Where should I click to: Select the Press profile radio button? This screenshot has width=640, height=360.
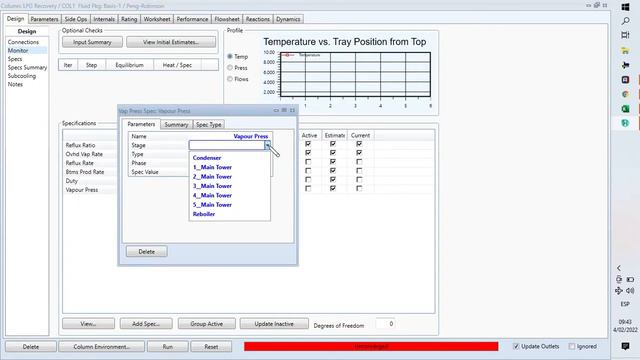[x=230, y=68]
